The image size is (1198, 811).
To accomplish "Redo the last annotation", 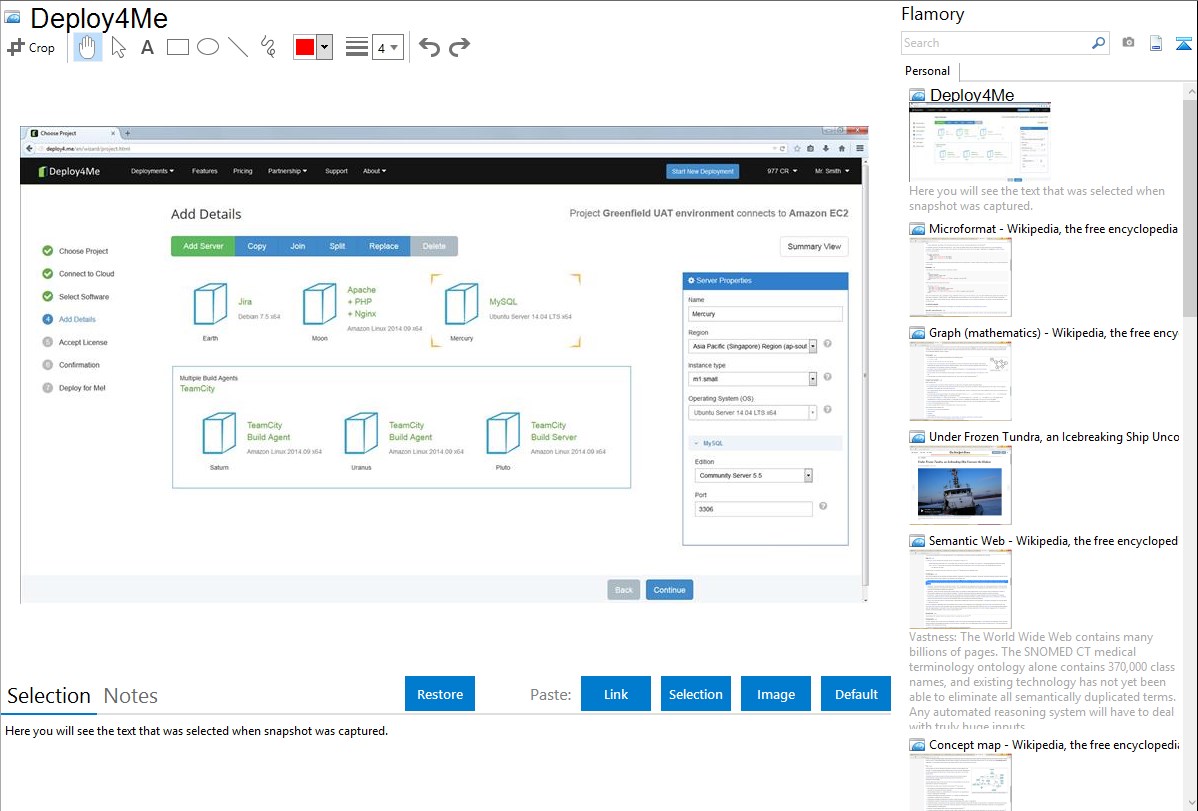I will 459,47.
